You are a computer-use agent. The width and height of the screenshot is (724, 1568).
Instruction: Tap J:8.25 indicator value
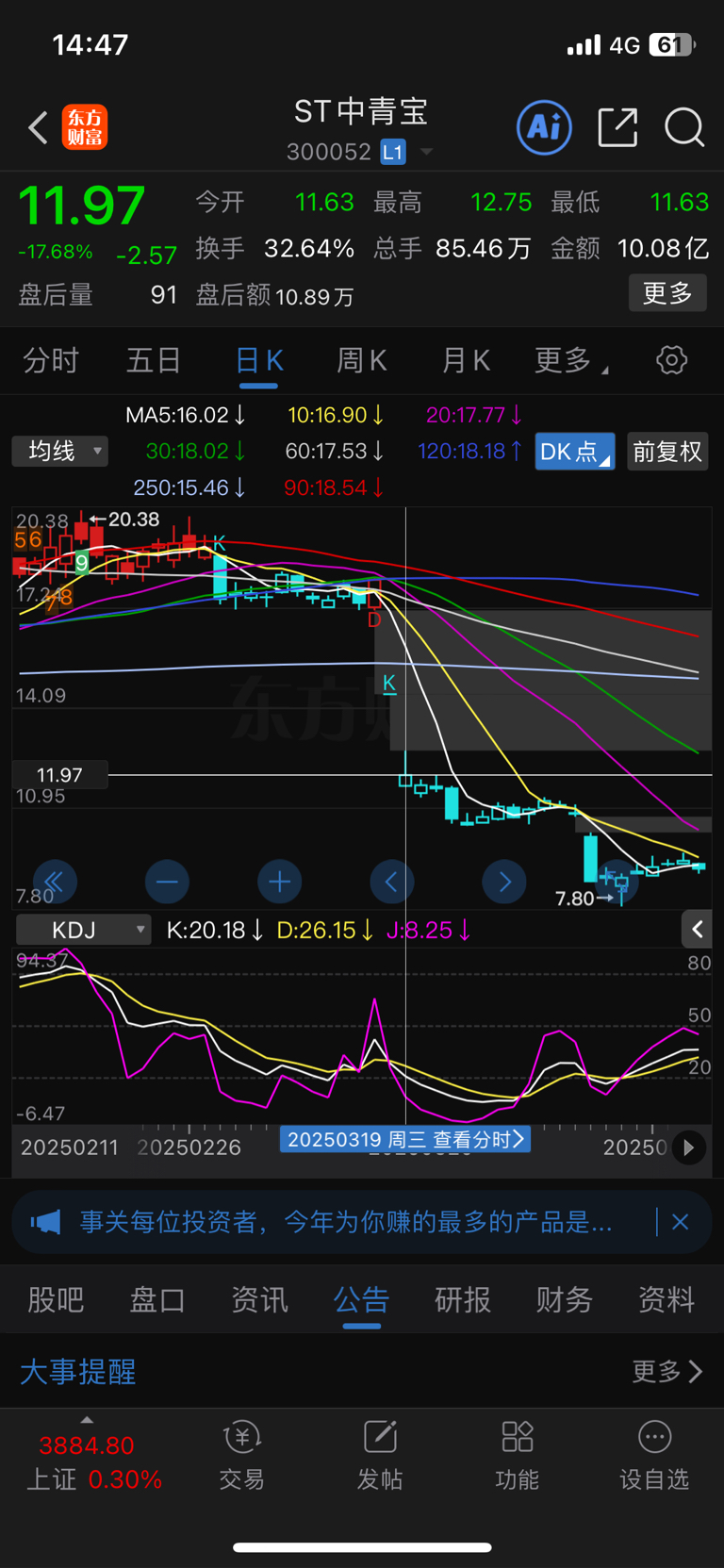pos(429,931)
